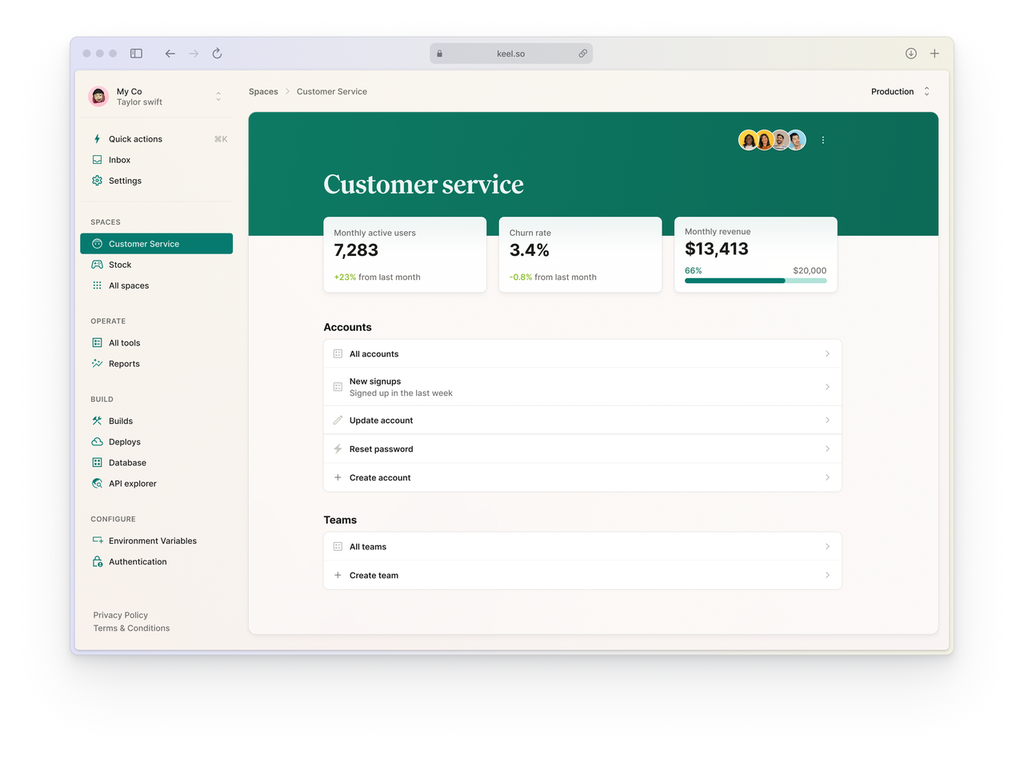
Task: Open Builds in the sidebar
Action: click(x=157, y=421)
